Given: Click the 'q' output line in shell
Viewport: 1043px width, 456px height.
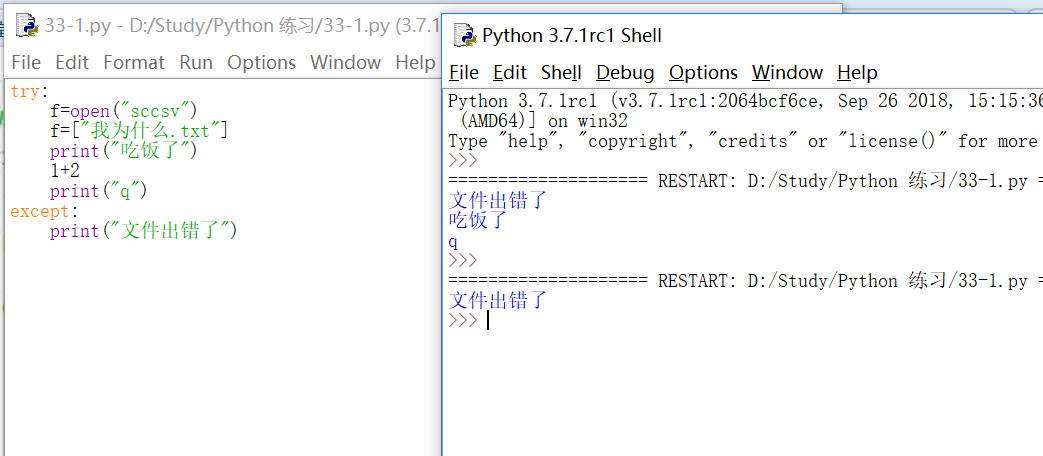Looking at the screenshot, I should click(454, 242).
